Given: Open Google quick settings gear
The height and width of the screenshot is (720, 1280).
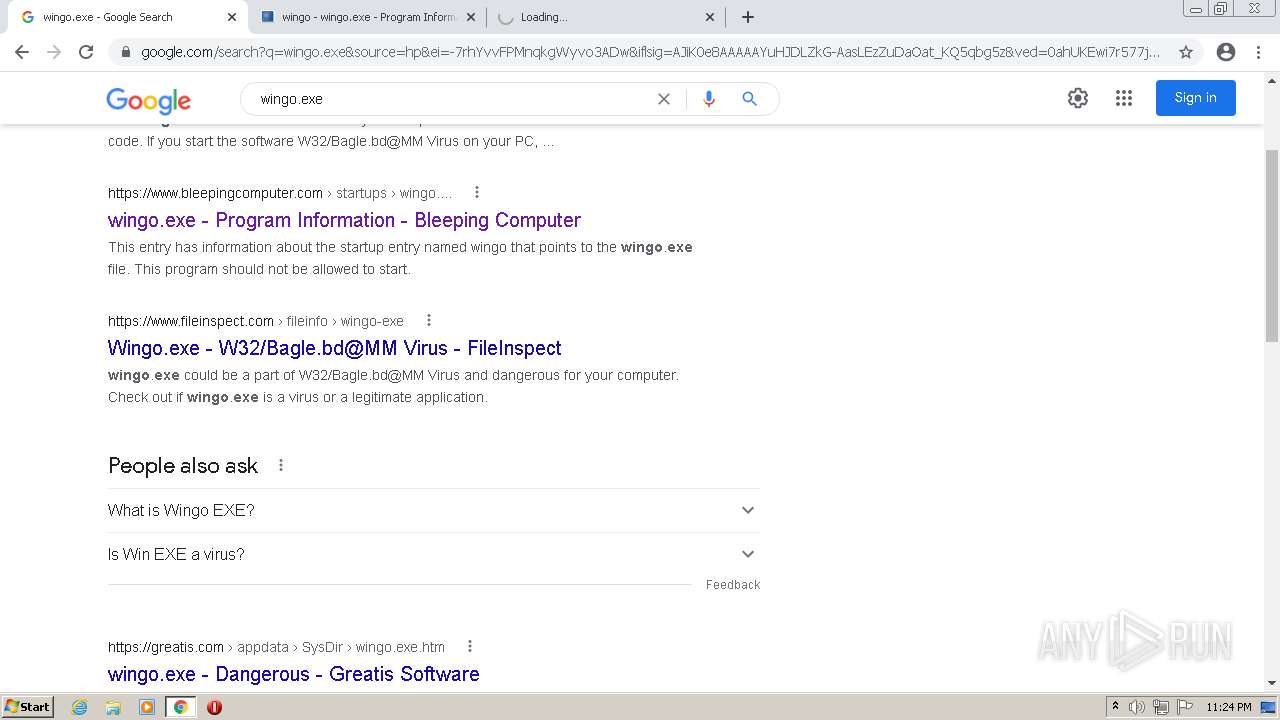Looking at the screenshot, I should tap(1078, 98).
